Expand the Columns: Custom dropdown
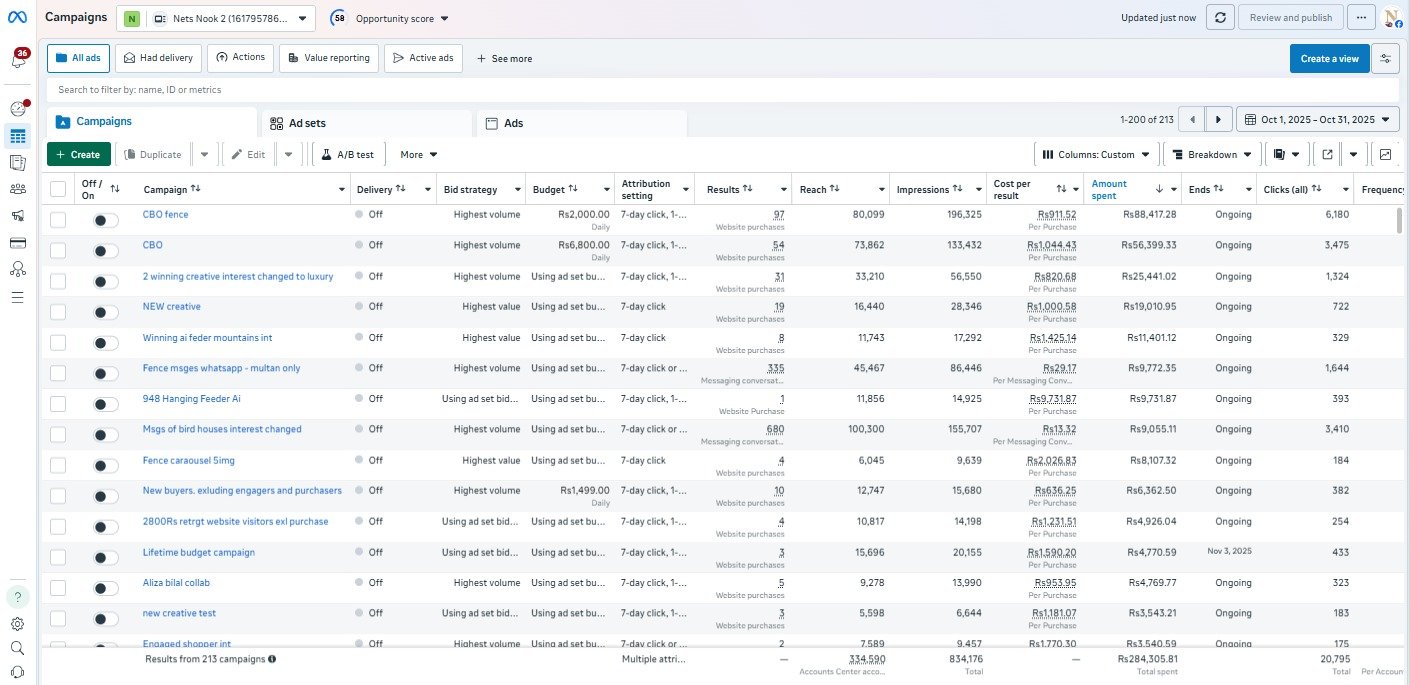 (1096, 154)
